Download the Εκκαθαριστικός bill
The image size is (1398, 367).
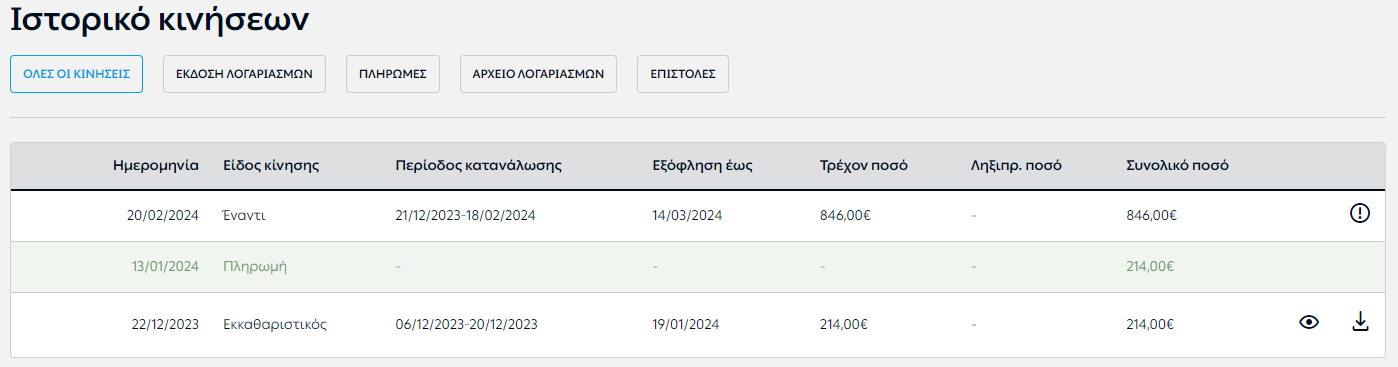[1359, 322]
